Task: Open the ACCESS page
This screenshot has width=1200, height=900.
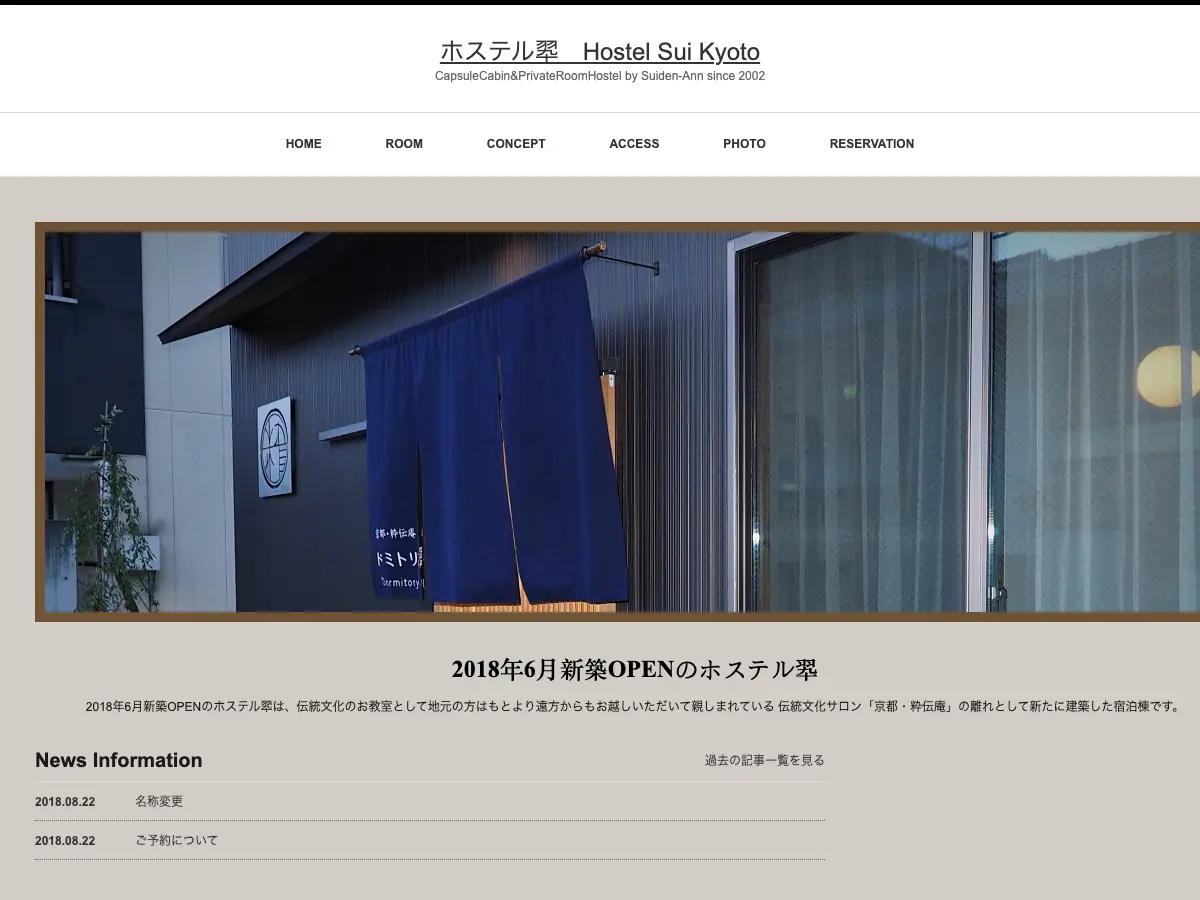Action: 634,144
